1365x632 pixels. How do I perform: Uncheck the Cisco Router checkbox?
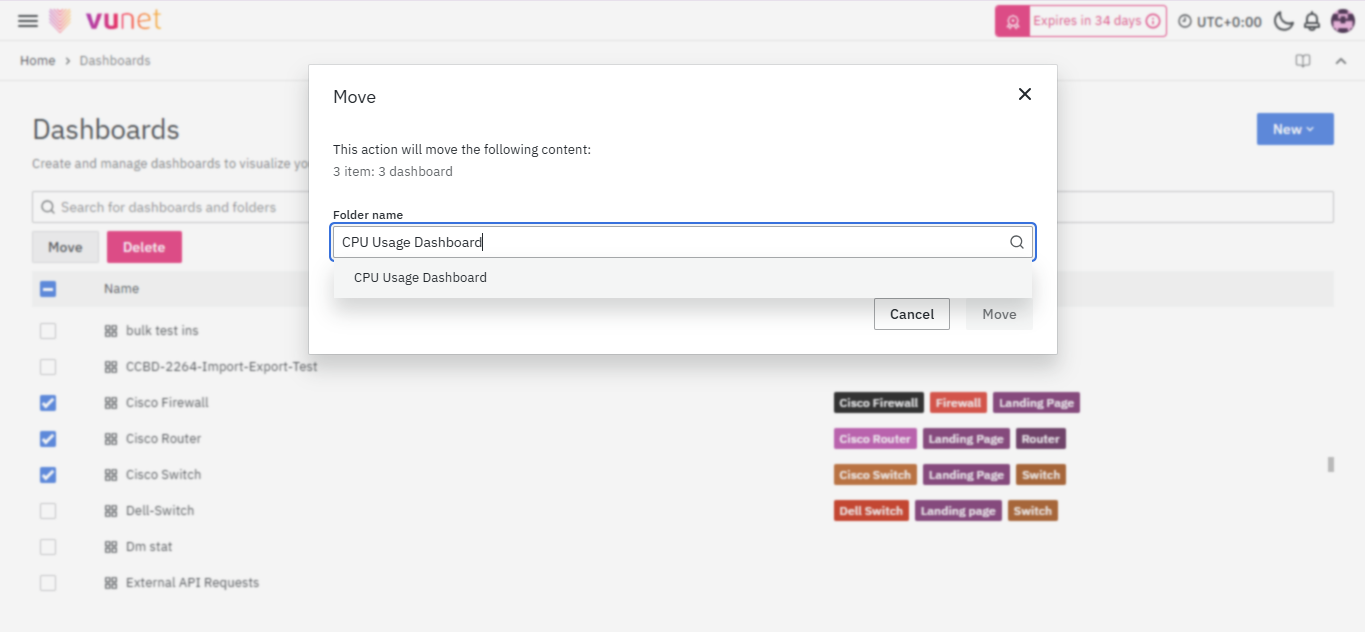click(48, 439)
